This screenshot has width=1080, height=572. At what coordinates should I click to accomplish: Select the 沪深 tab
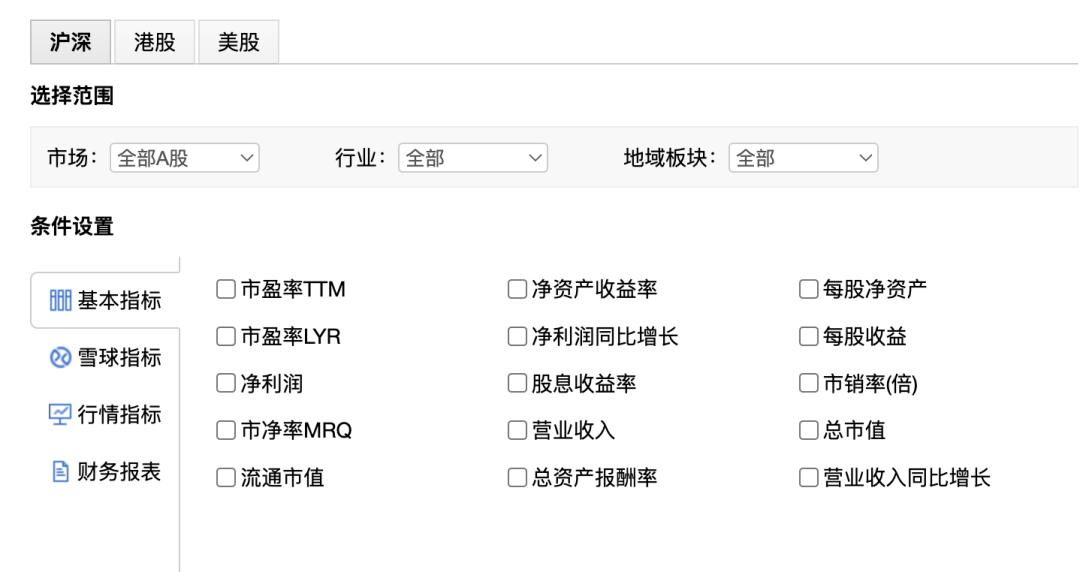70,42
